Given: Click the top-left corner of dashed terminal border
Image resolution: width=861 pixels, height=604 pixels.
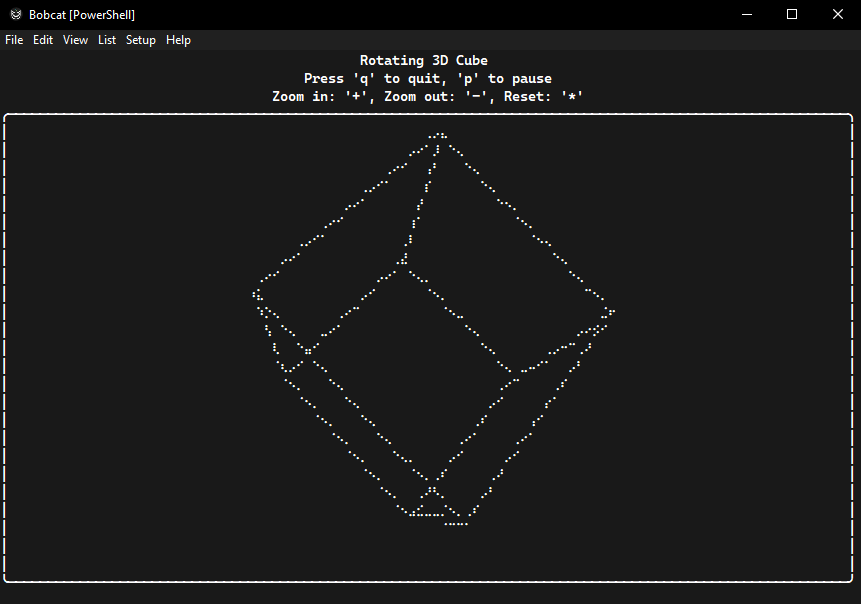Looking at the screenshot, I should coord(7,117).
